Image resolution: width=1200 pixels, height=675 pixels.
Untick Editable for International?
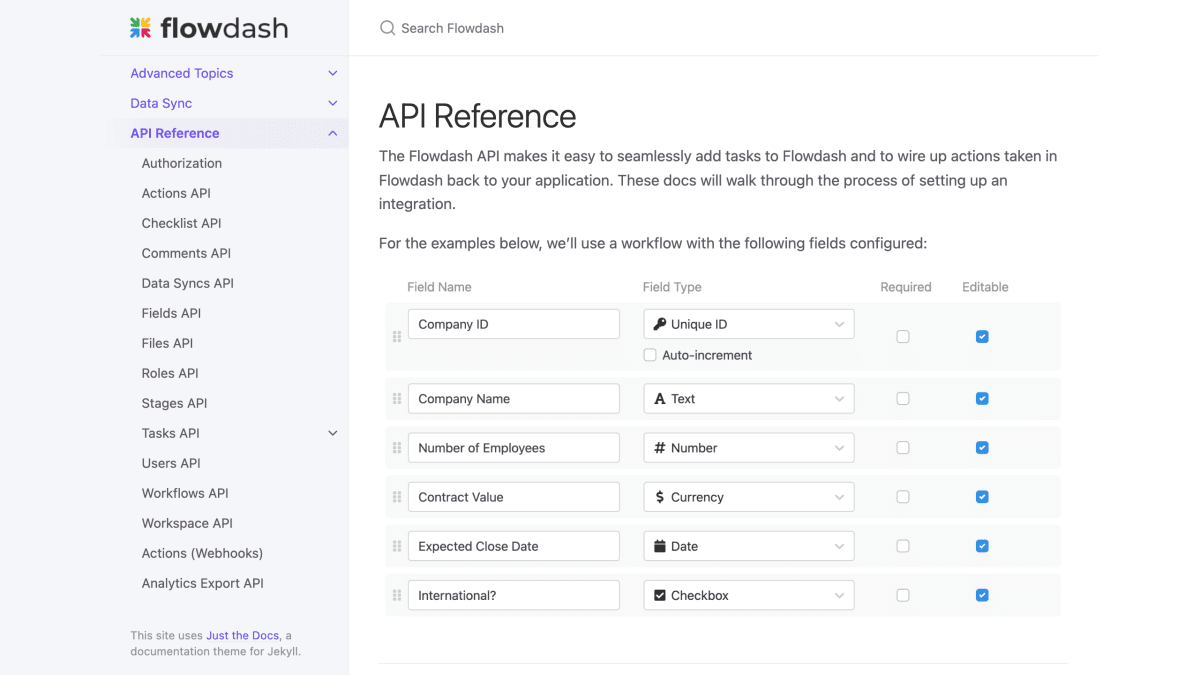tap(982, 595)
